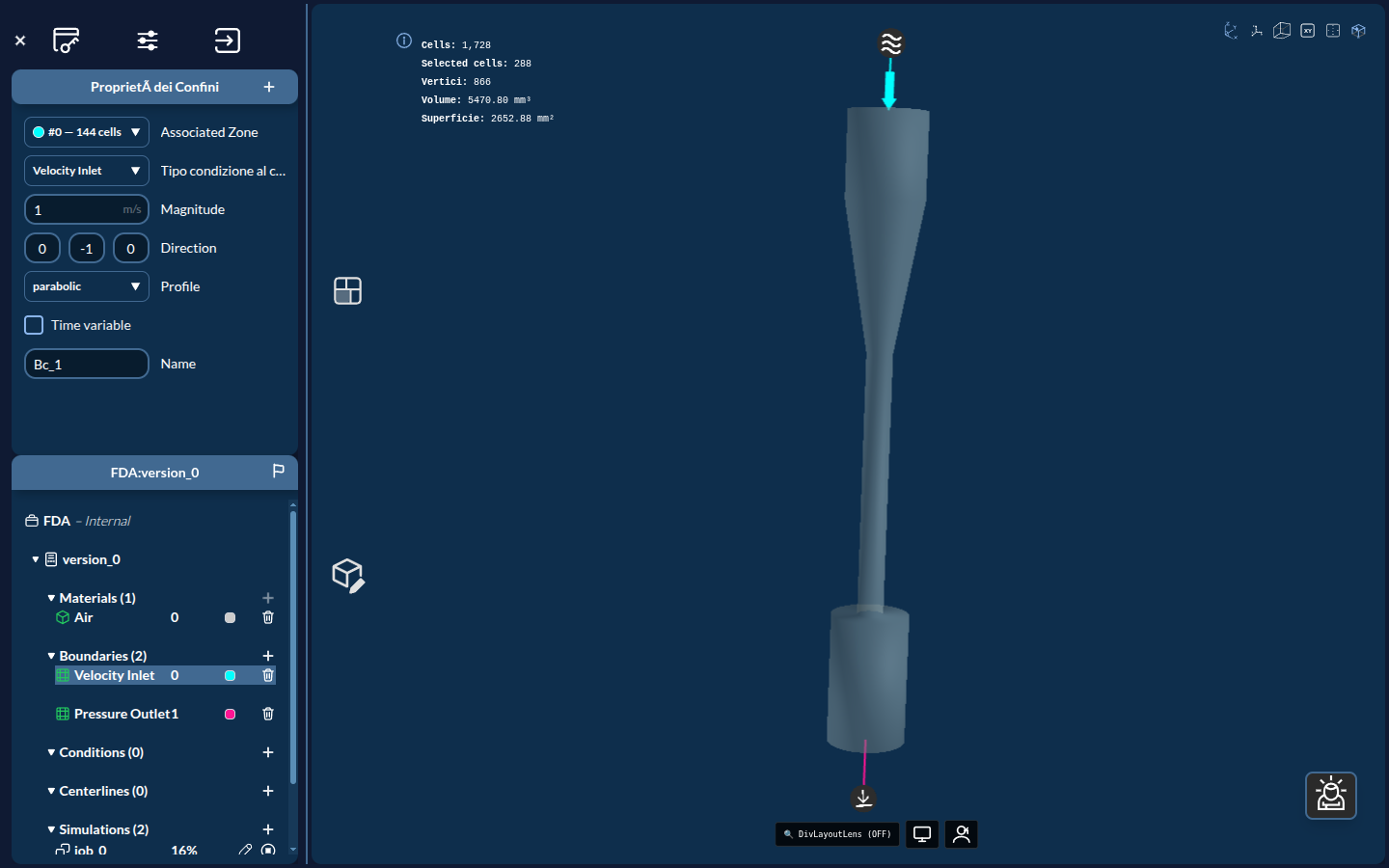The height and width of the screenshot is (868, 1389).
Task: Click the XY plane view icon
Action: point(1307,31)
